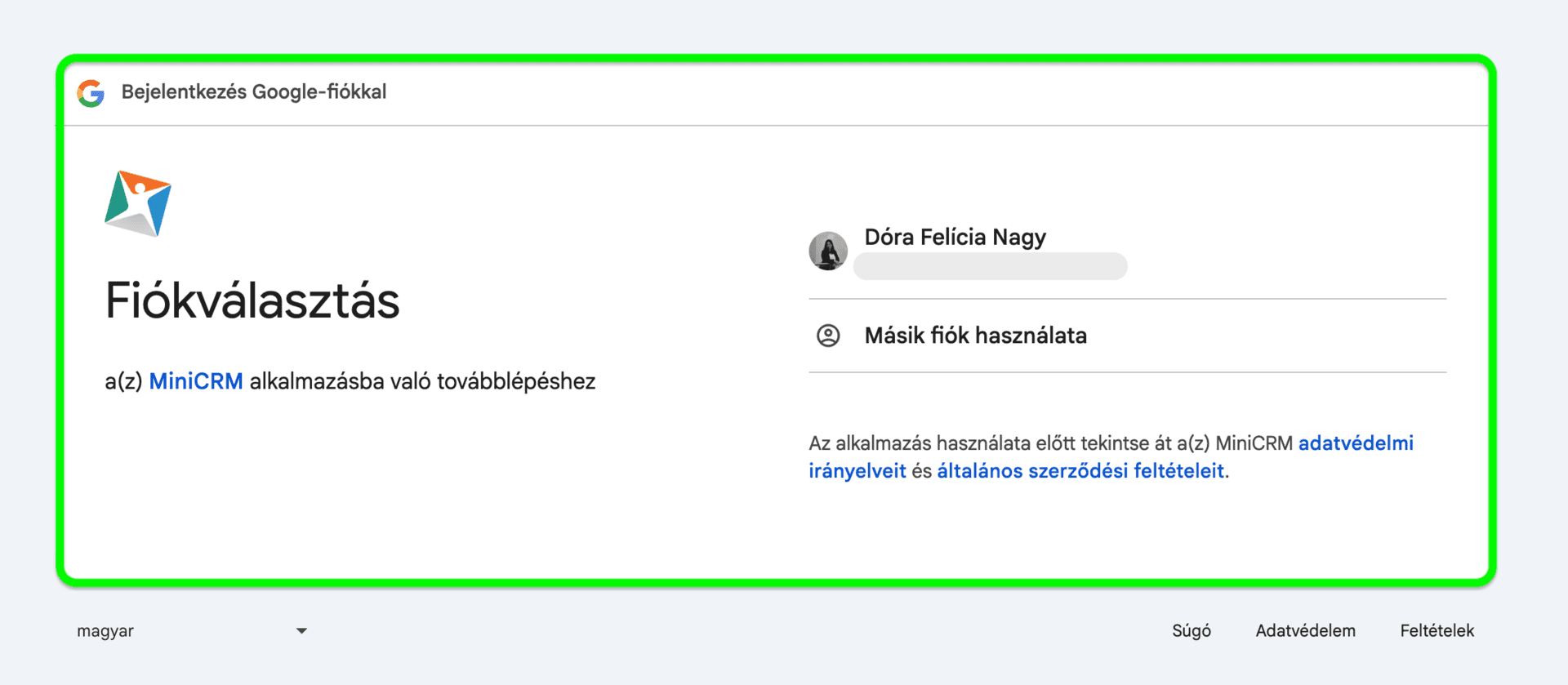This screenshot has width=1568, height=685.
Task: Open the Feltételek footer link
Action: [x=1437, y=630]
